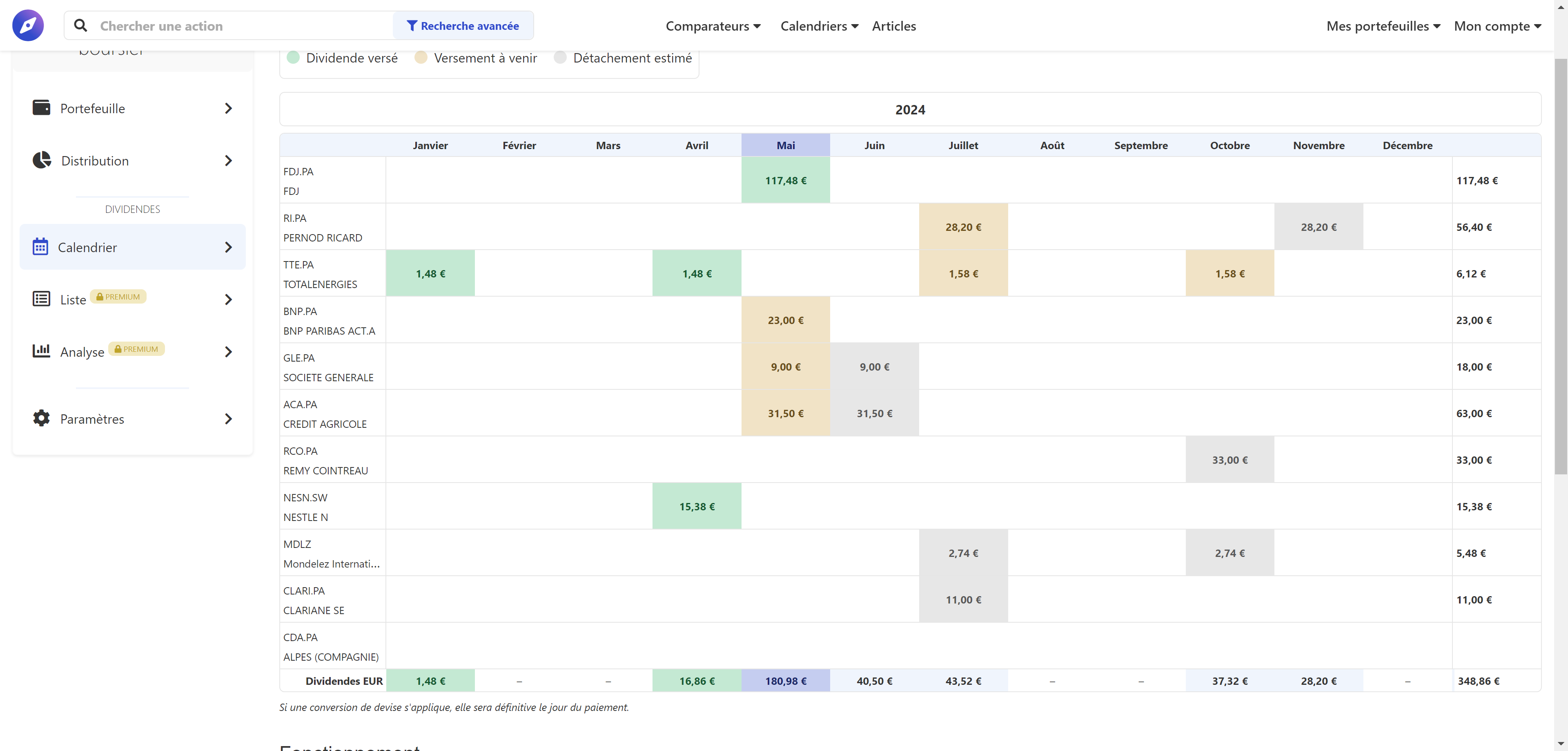The width and height of the screenshot is (1568, 751).
Task: Toggle the Dividende versé legend dot
Action: (293, 58)
